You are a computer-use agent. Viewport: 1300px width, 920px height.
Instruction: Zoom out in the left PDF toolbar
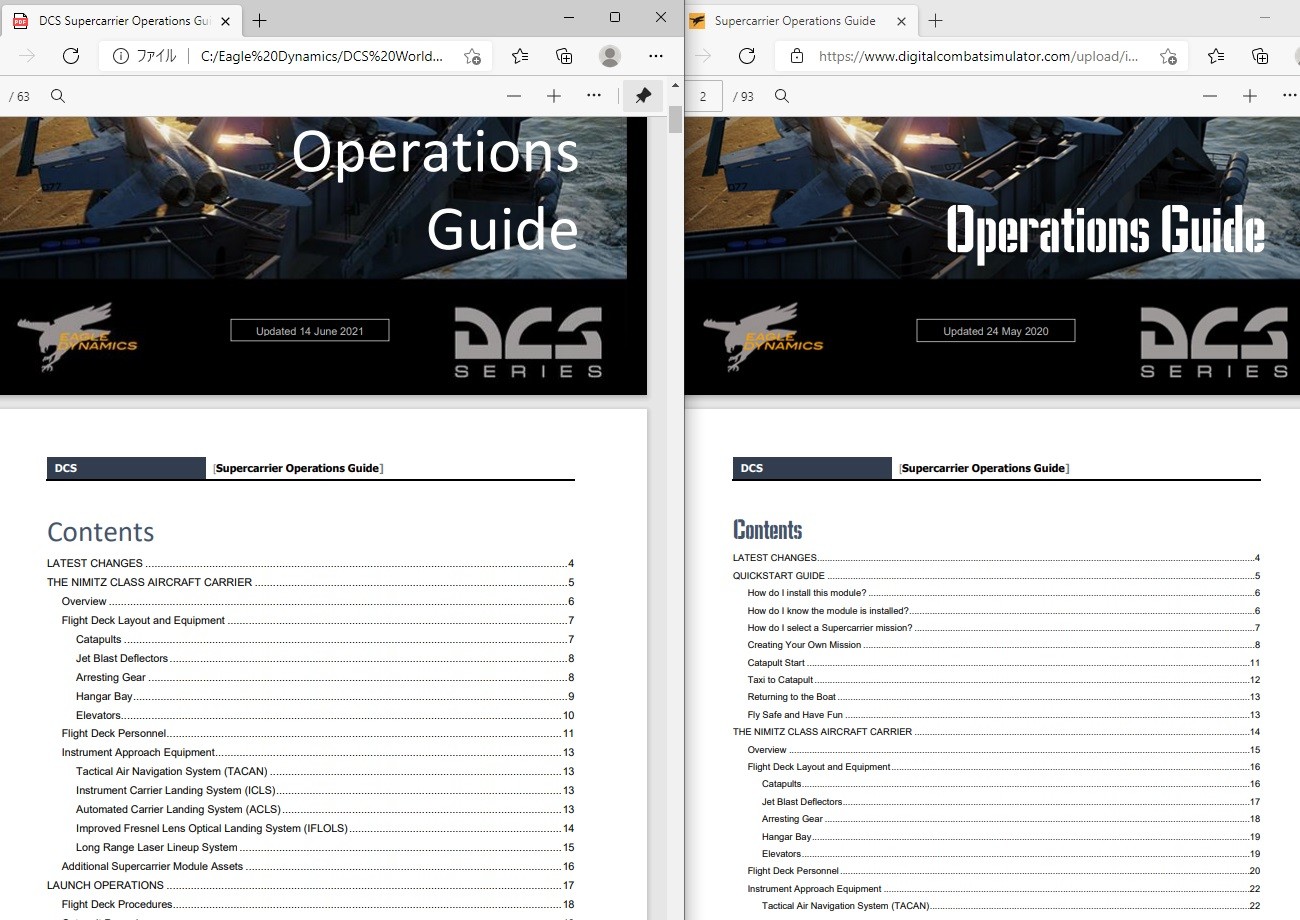tap(514, 96)
